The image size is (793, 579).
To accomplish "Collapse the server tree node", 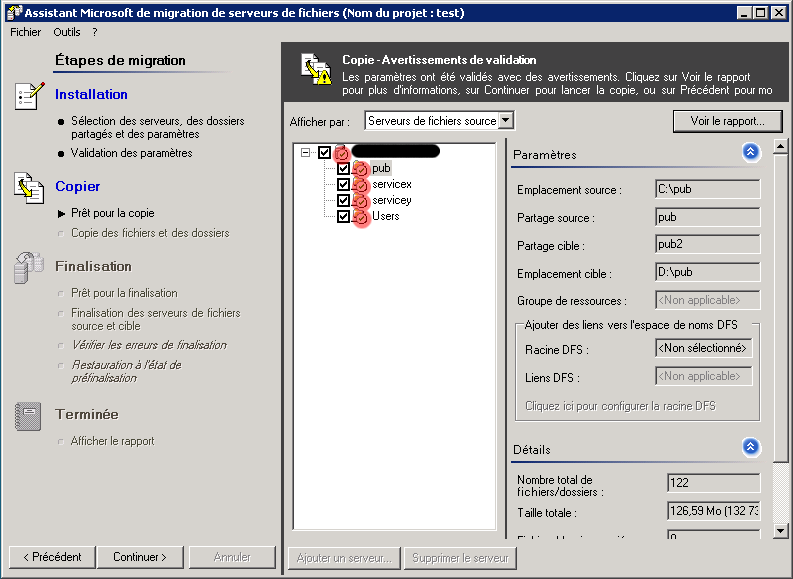I will click(x=304, y=153).
